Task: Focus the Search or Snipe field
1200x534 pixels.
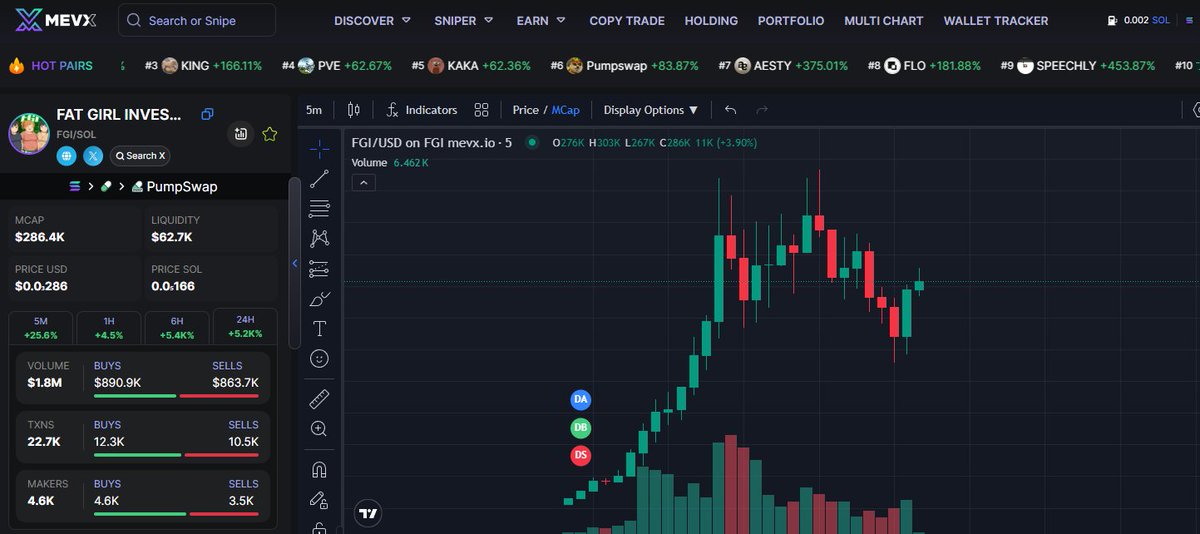Action: tap(197, 20)
